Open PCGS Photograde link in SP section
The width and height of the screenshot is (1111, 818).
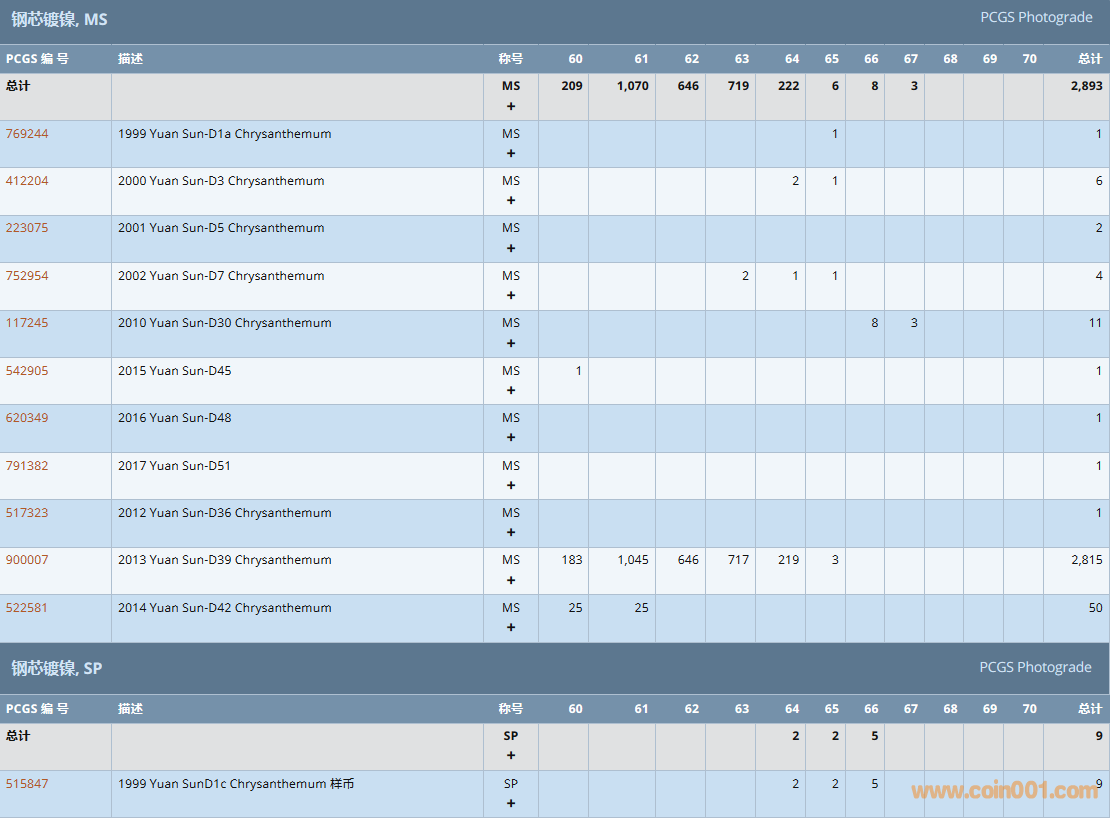(1035, 667)
